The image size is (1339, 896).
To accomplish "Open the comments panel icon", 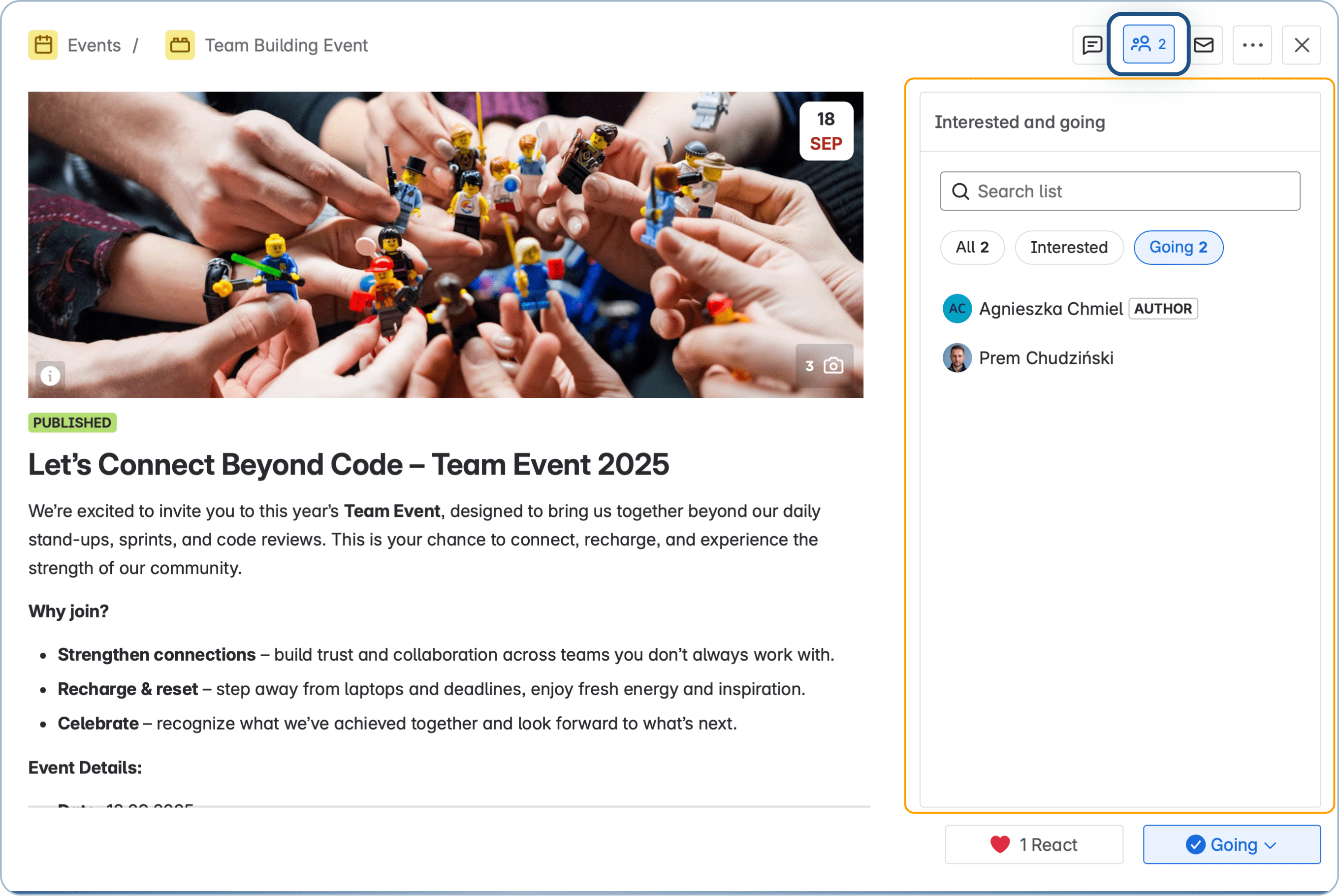I will [x=1092, y=45].
